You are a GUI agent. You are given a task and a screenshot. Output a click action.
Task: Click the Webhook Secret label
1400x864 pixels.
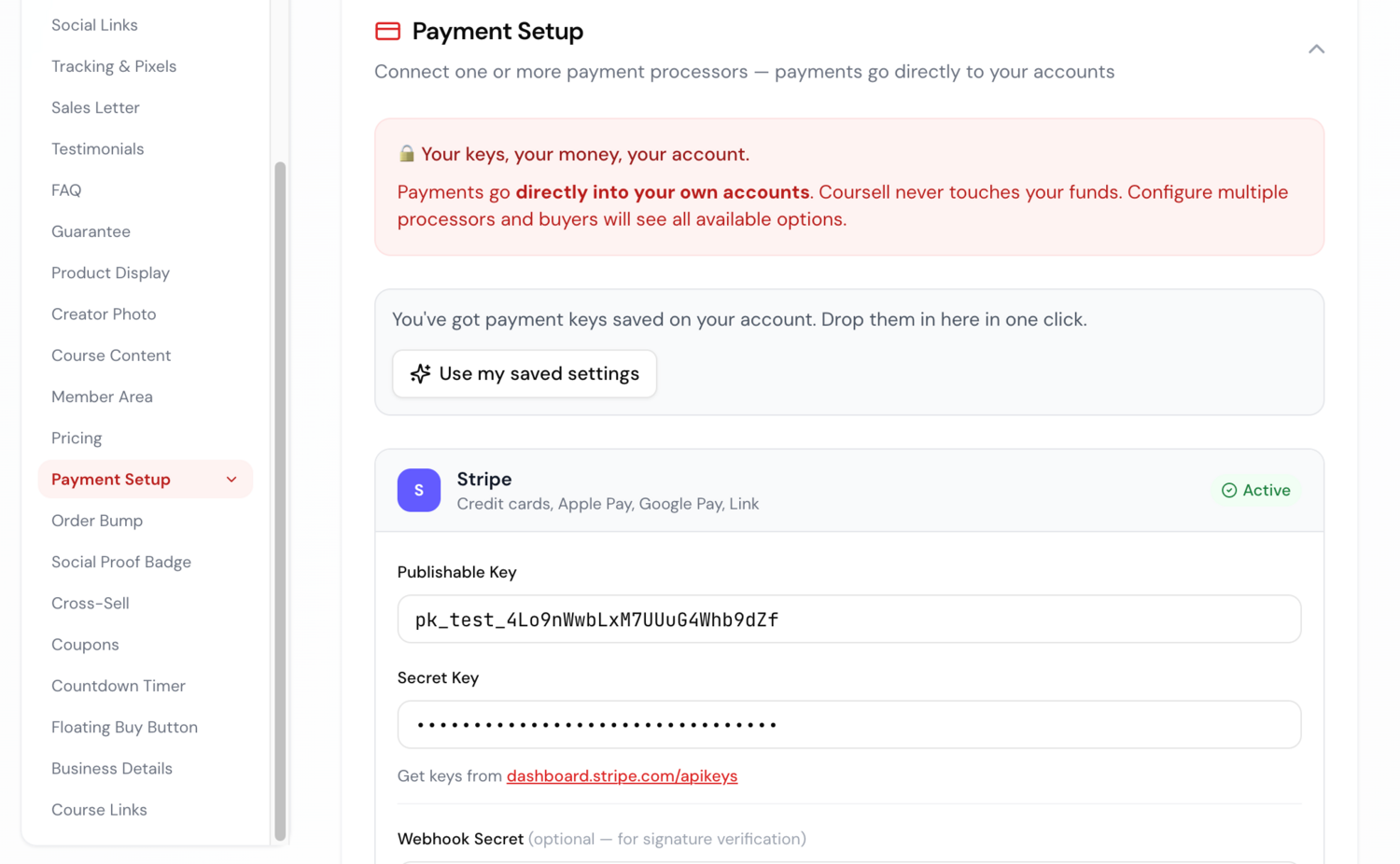(460, 839)
